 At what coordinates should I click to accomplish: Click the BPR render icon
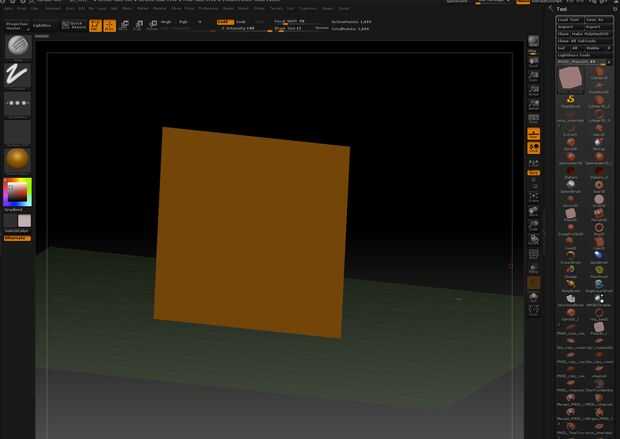(x=533, y=41)
